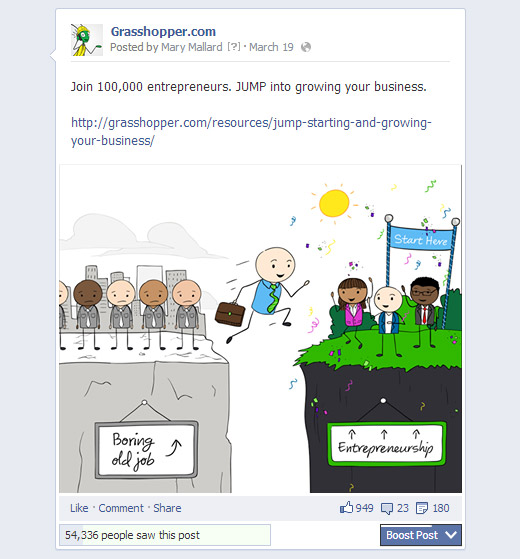Image resolution: width=520 pixels, height=559 pixels.
Task: Click the speech bubble comments count icon
Action: coord(387,508)
